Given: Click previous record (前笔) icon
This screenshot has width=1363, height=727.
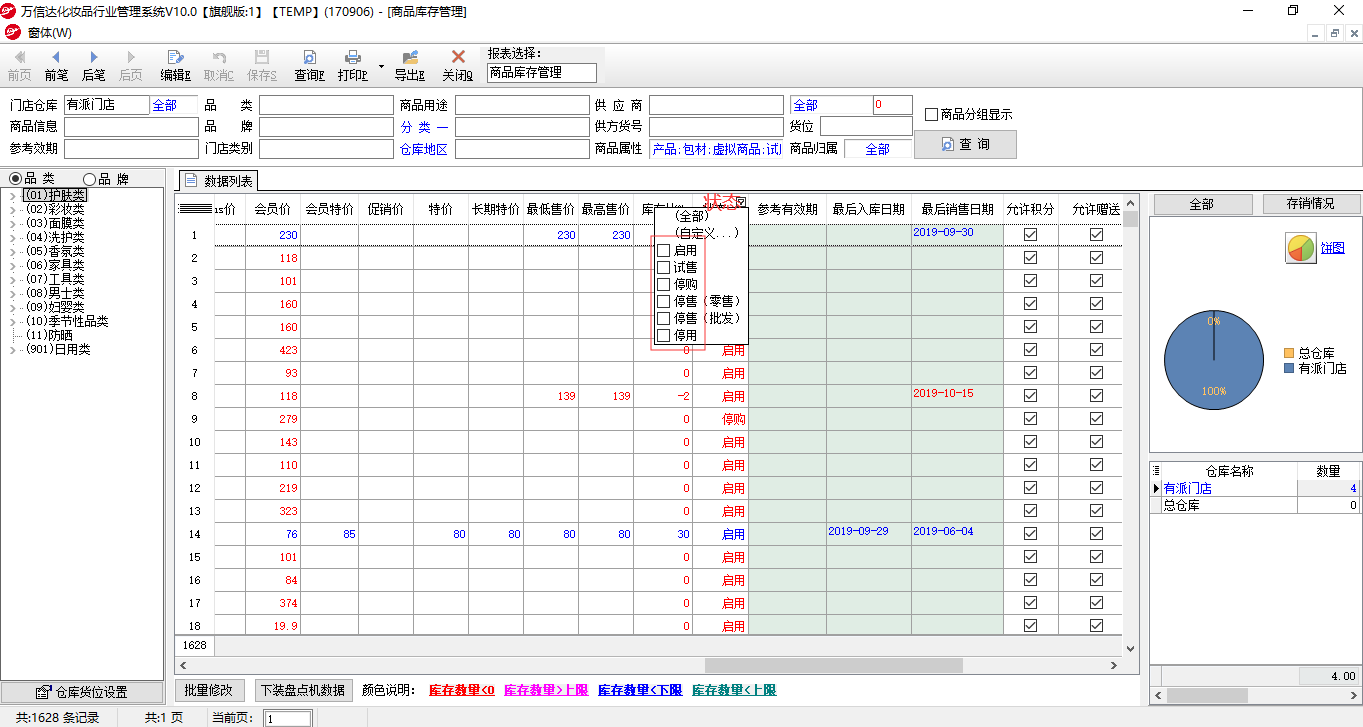Looking at the screenshot, I should (56, 57).
